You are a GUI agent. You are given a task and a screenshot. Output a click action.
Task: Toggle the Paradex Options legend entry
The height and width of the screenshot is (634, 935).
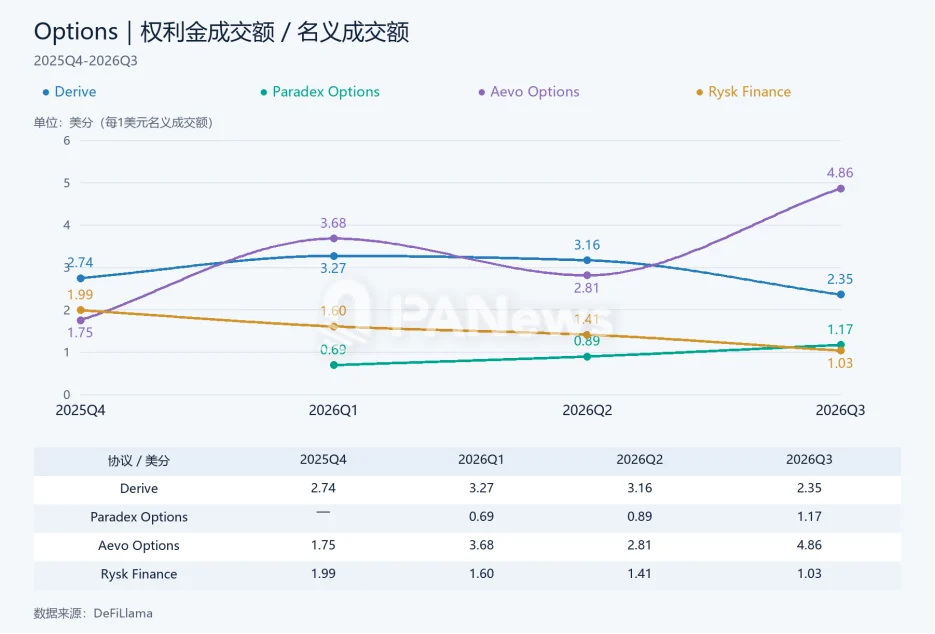click(x=320, y=92)
